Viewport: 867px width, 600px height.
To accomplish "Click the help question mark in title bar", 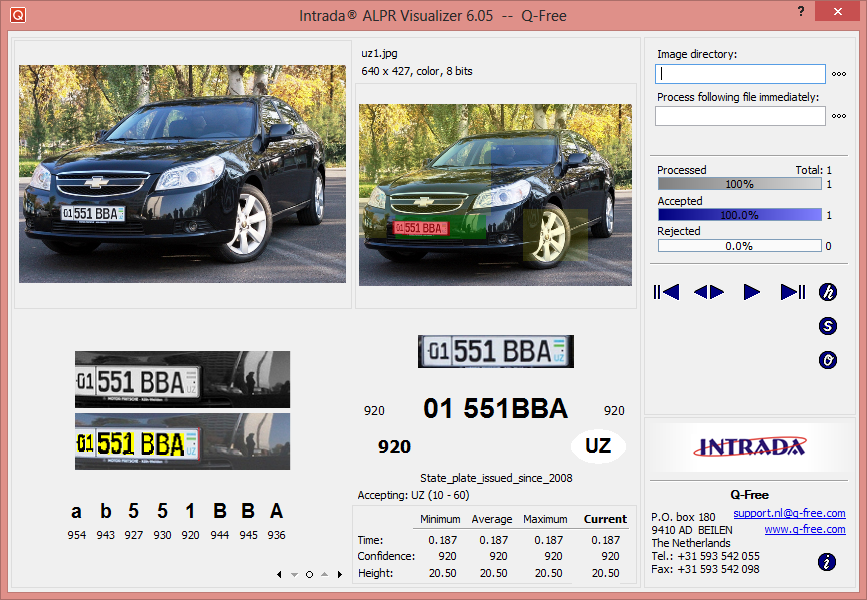I will [x=801, y=11].
